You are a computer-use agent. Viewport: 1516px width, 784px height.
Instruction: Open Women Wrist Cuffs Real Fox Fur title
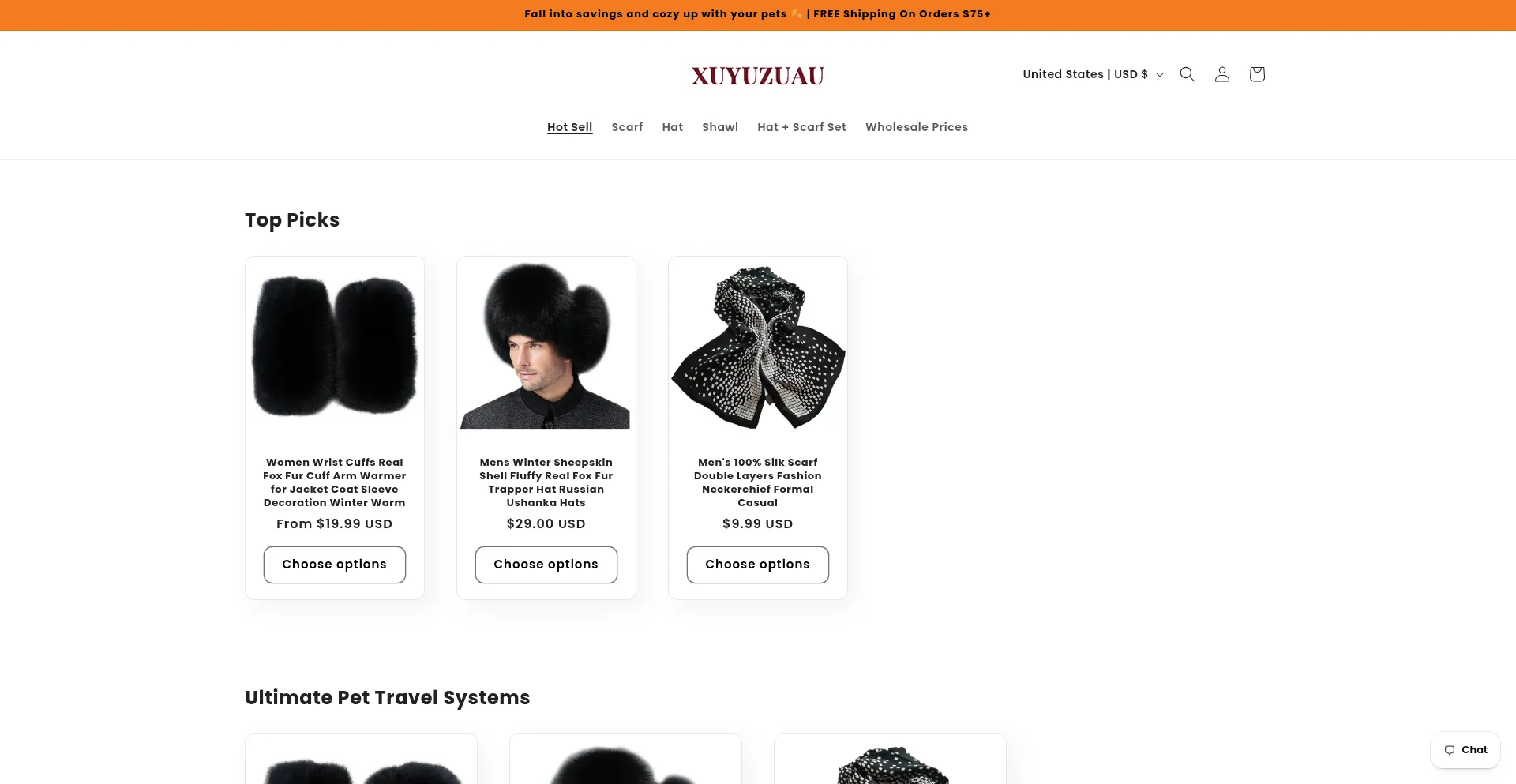(x=335, y=482)
